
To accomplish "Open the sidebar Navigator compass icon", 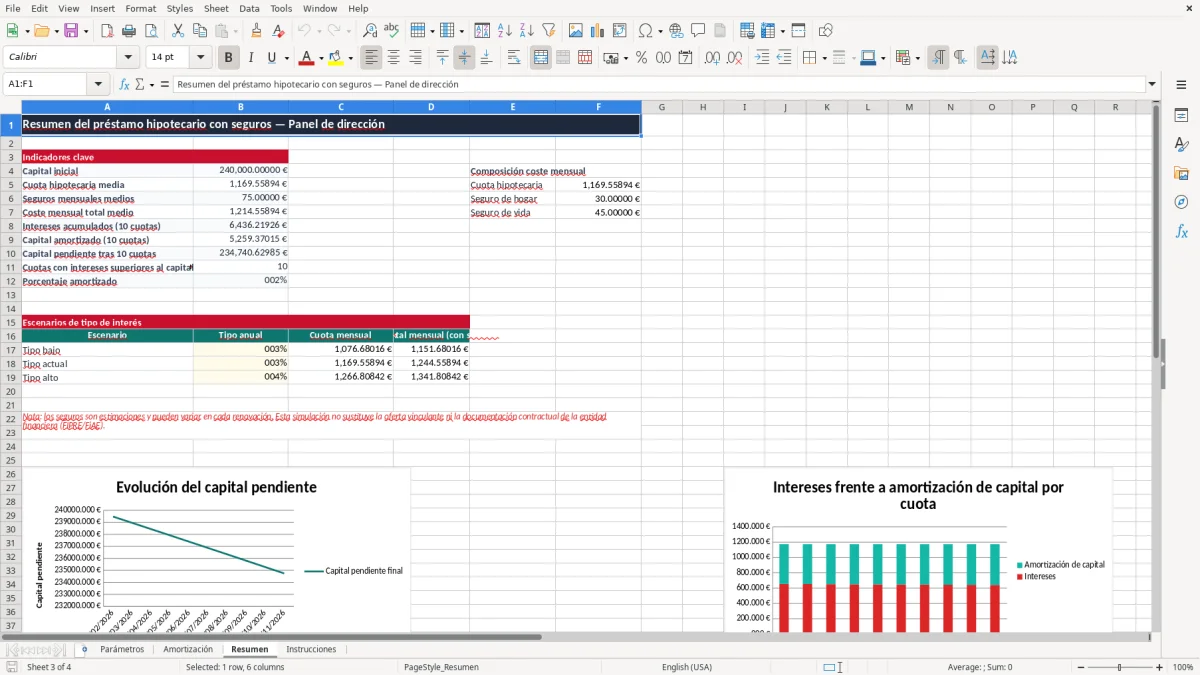I will pyautogui.click(x=1181, y=203).
